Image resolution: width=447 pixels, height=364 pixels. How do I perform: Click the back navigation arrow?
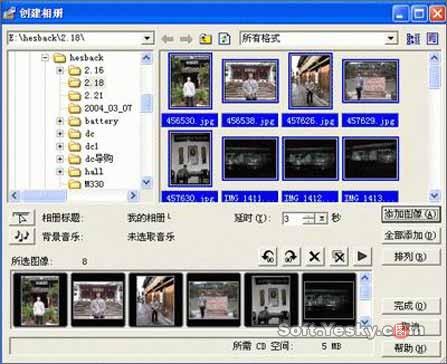(167, 39)
